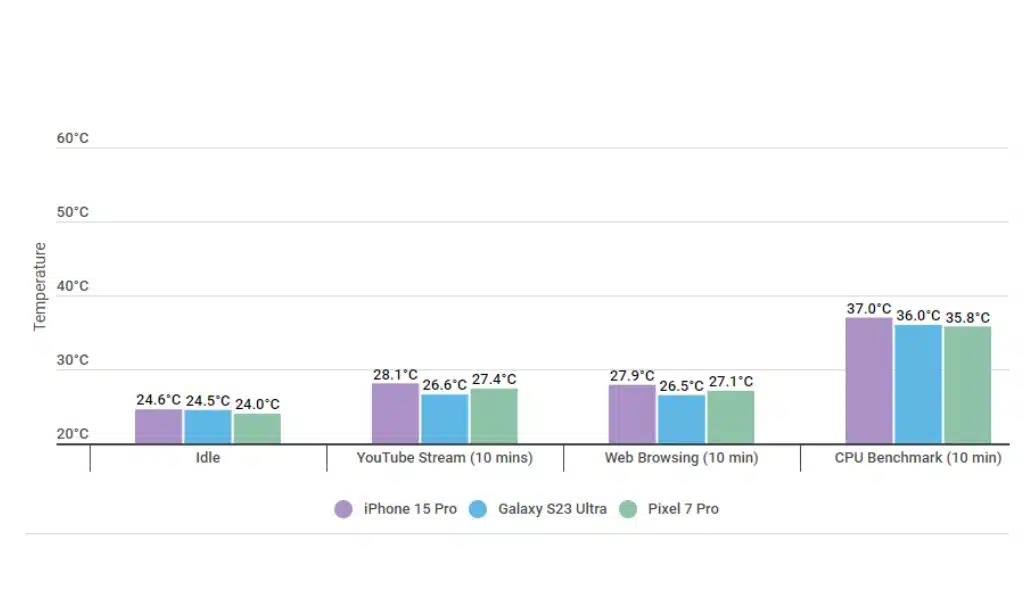Select the 36.0°C Galaxy CPU Benchmark bar
1024x614 pixels.
pyautogui.click(x=918, y=385)
